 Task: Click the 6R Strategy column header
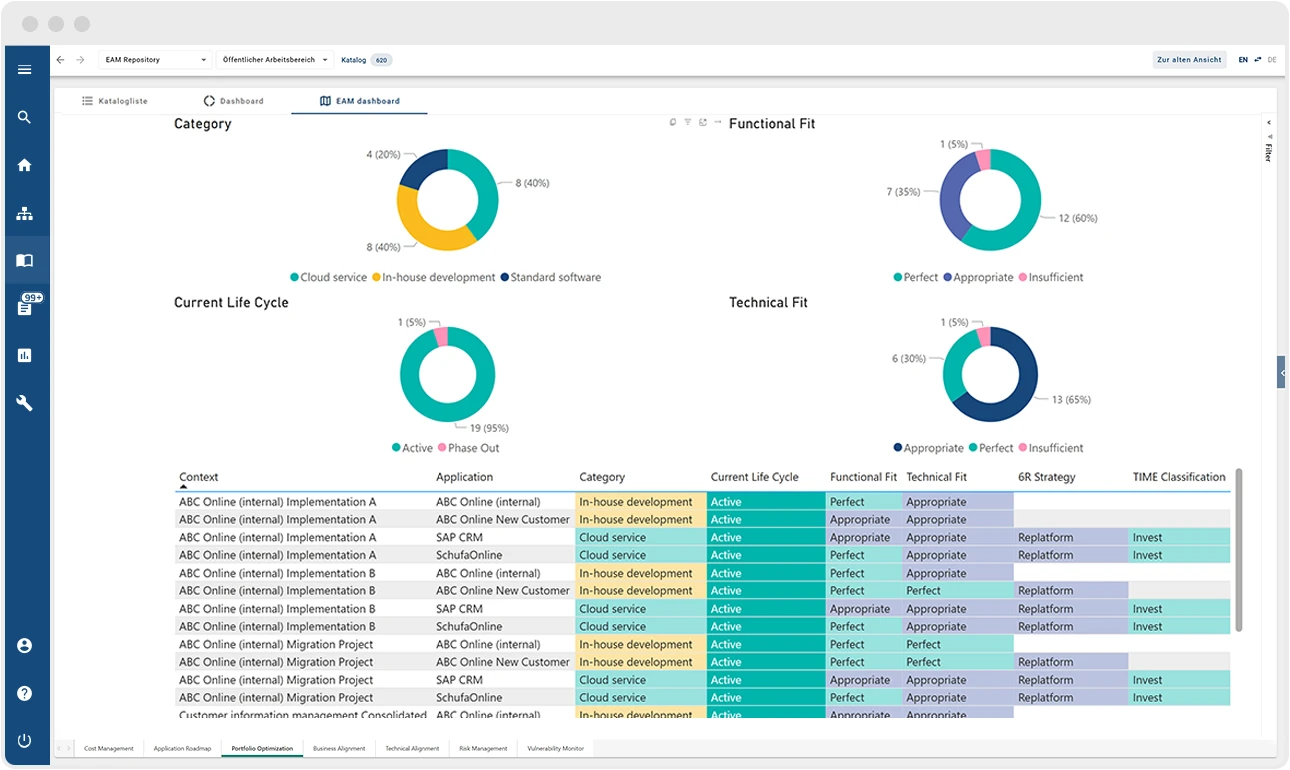tap(1047, 478)
